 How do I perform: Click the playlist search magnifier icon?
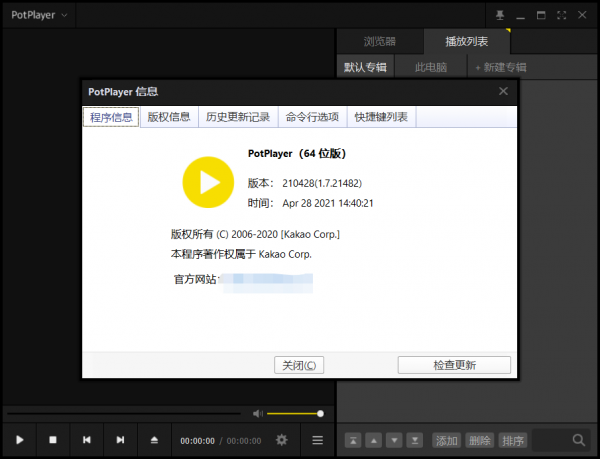pos(579,441)
